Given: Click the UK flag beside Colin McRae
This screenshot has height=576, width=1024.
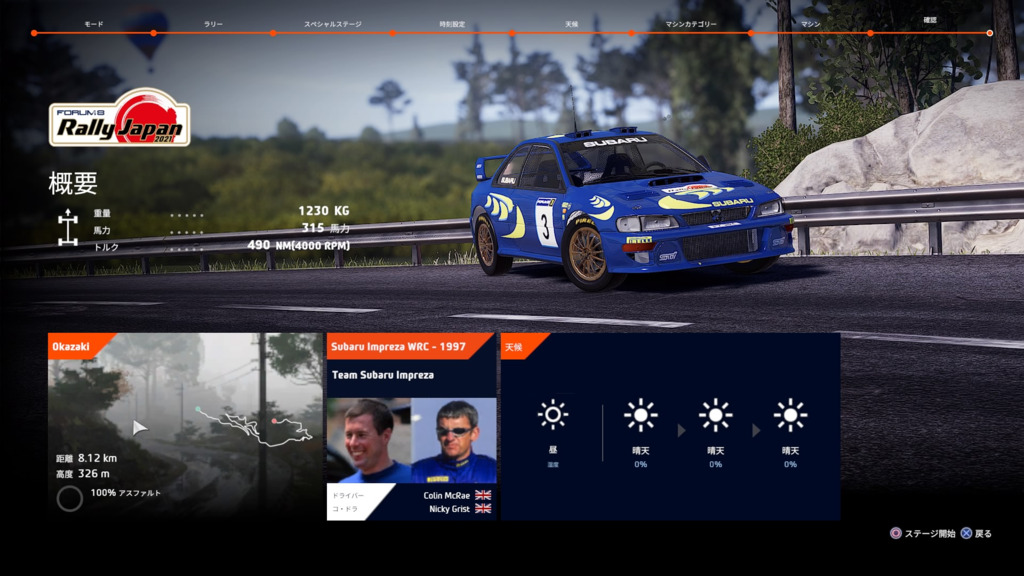Looking at the screenshot, I should click(x=483, y=495).
